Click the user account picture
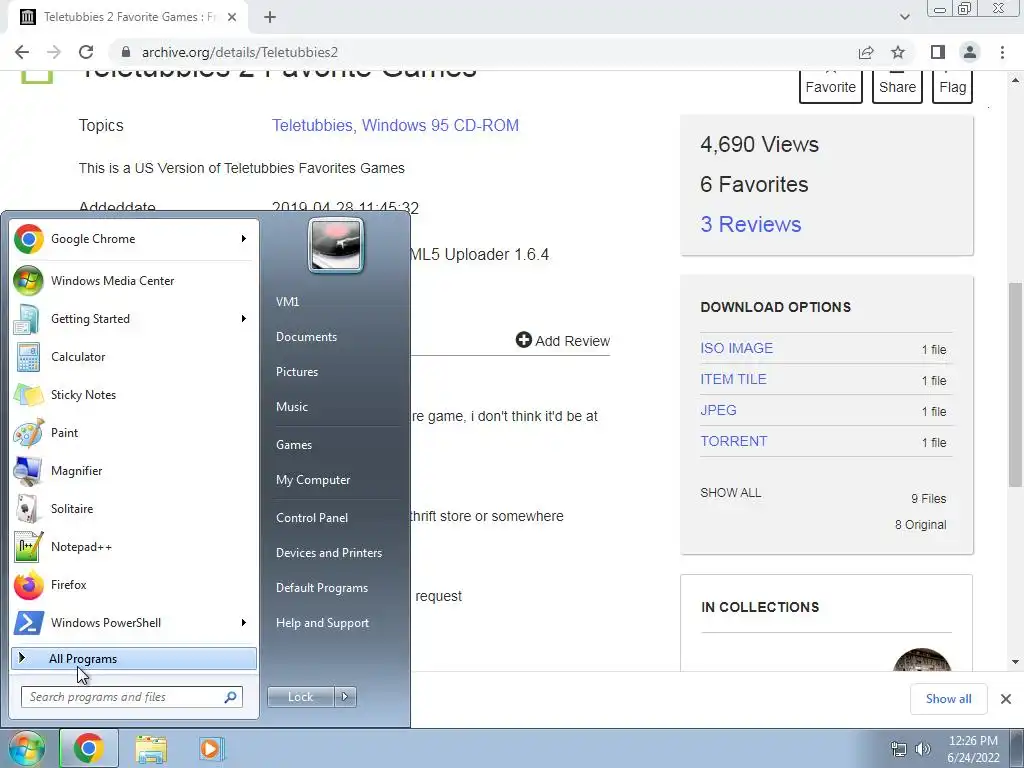Screen dimensions: 1024x768 click(336, 245)
